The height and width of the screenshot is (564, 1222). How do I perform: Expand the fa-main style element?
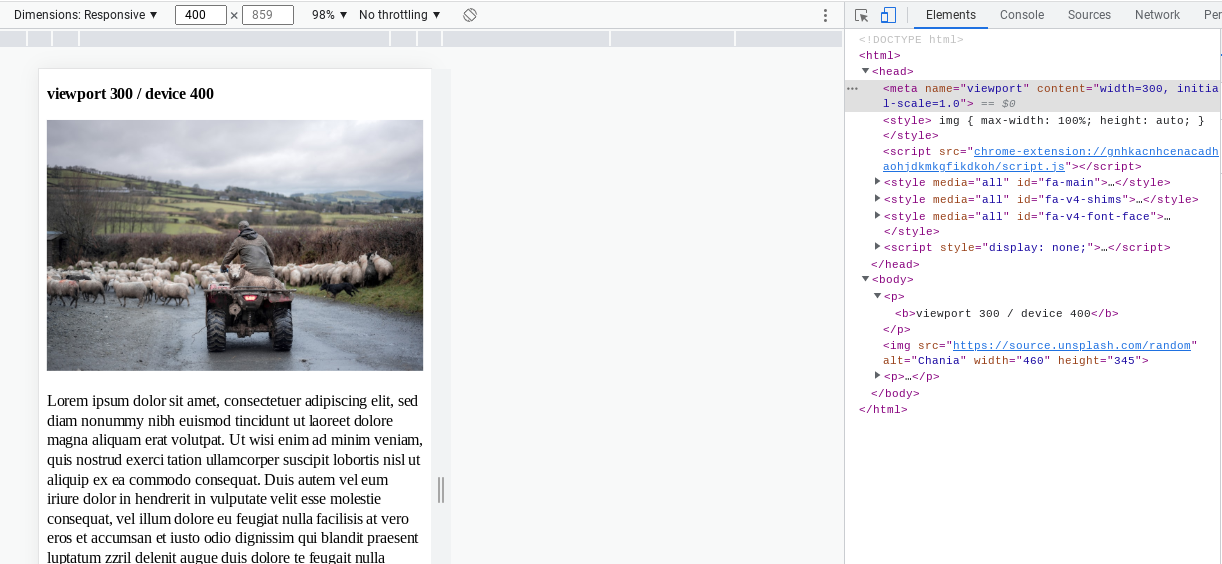pyautogui.click(x=878, y=182)
